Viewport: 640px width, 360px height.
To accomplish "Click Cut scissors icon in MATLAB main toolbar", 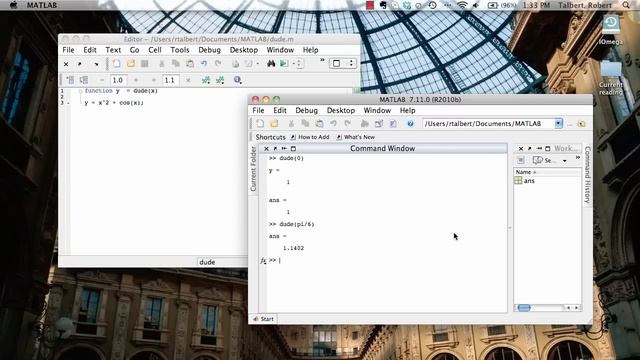I will pyautogui.click(x=291, y=124).
